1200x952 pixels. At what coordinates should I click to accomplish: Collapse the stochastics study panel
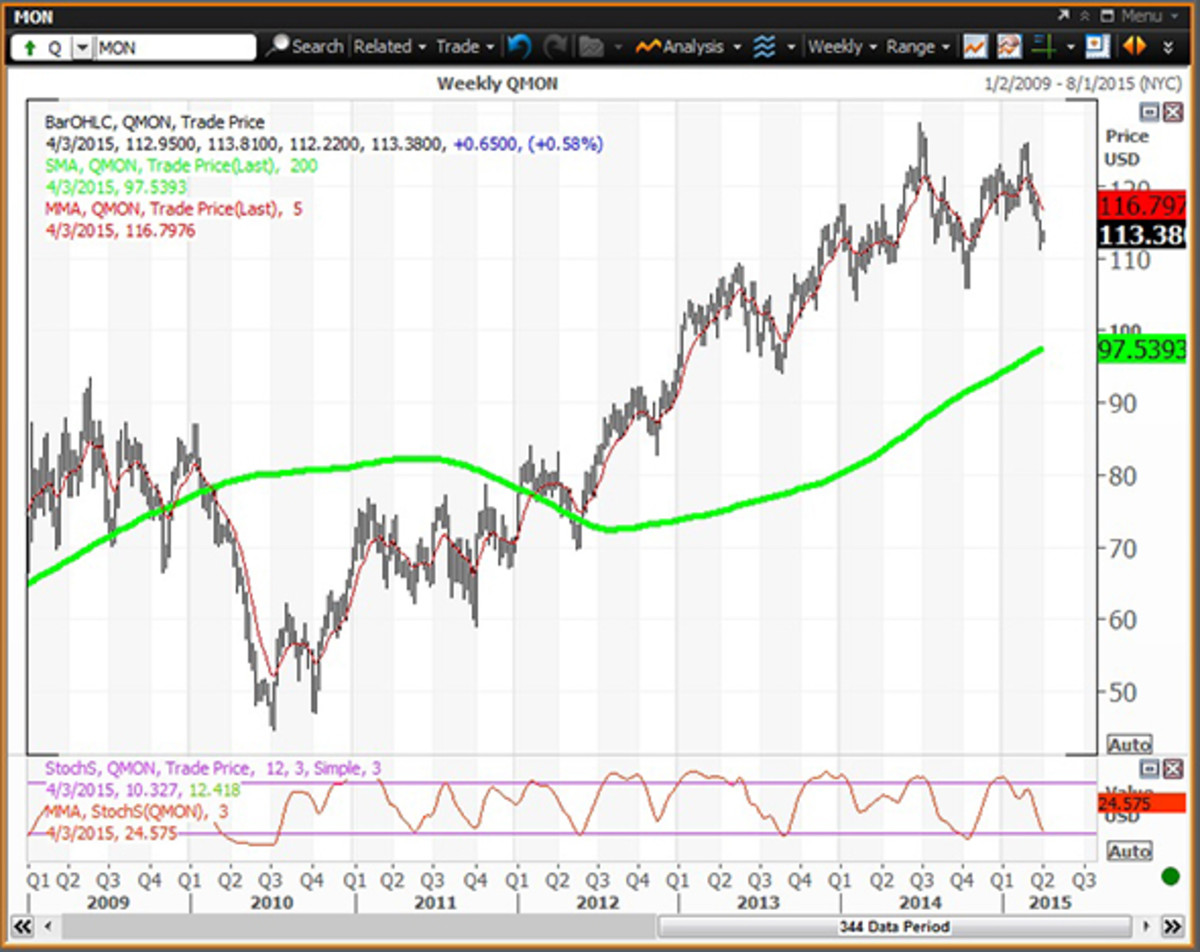1148,769
